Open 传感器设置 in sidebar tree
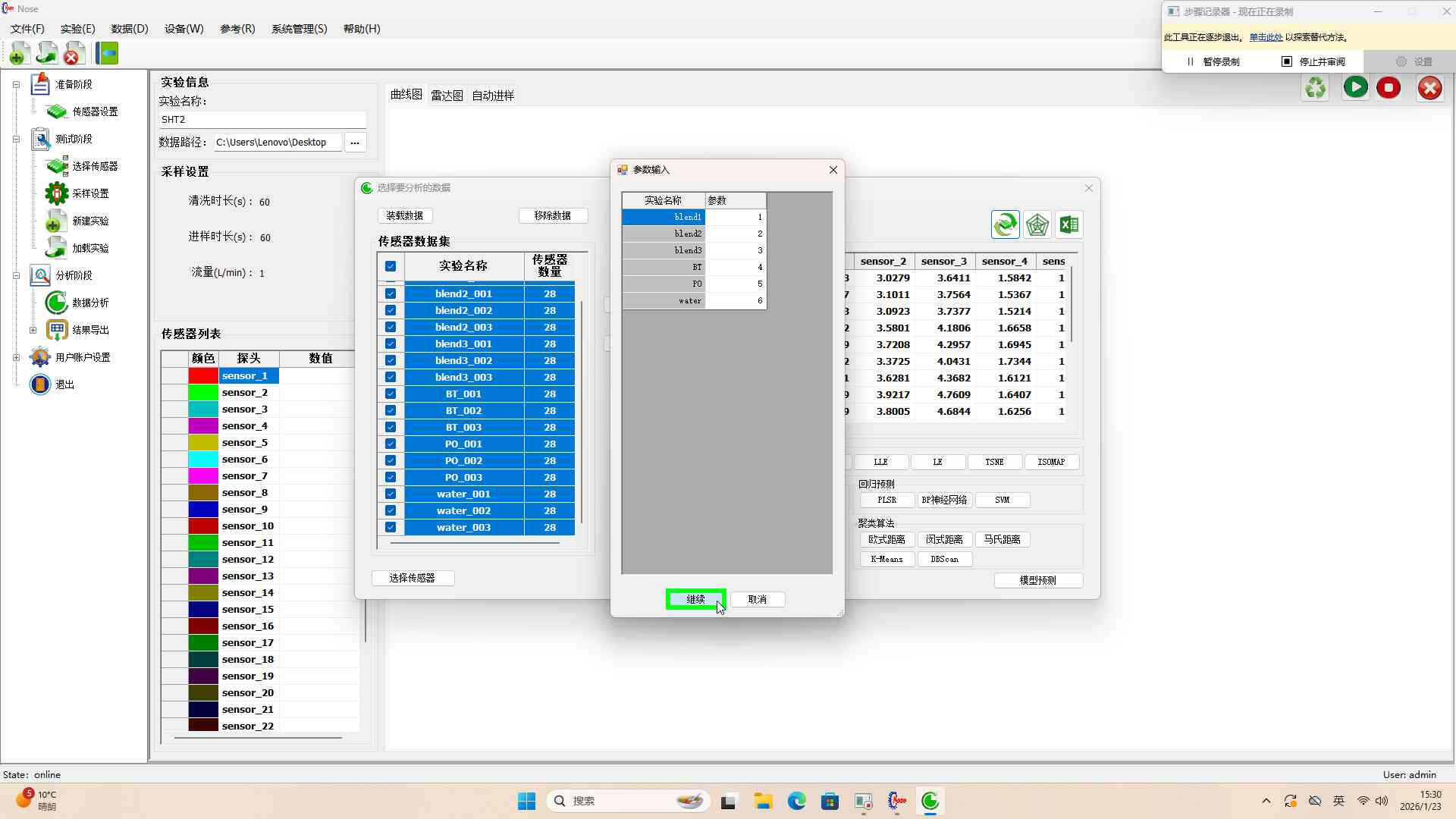Viewport: 1456px width, 819px height. pyautogui.click(x=95, y=111)
